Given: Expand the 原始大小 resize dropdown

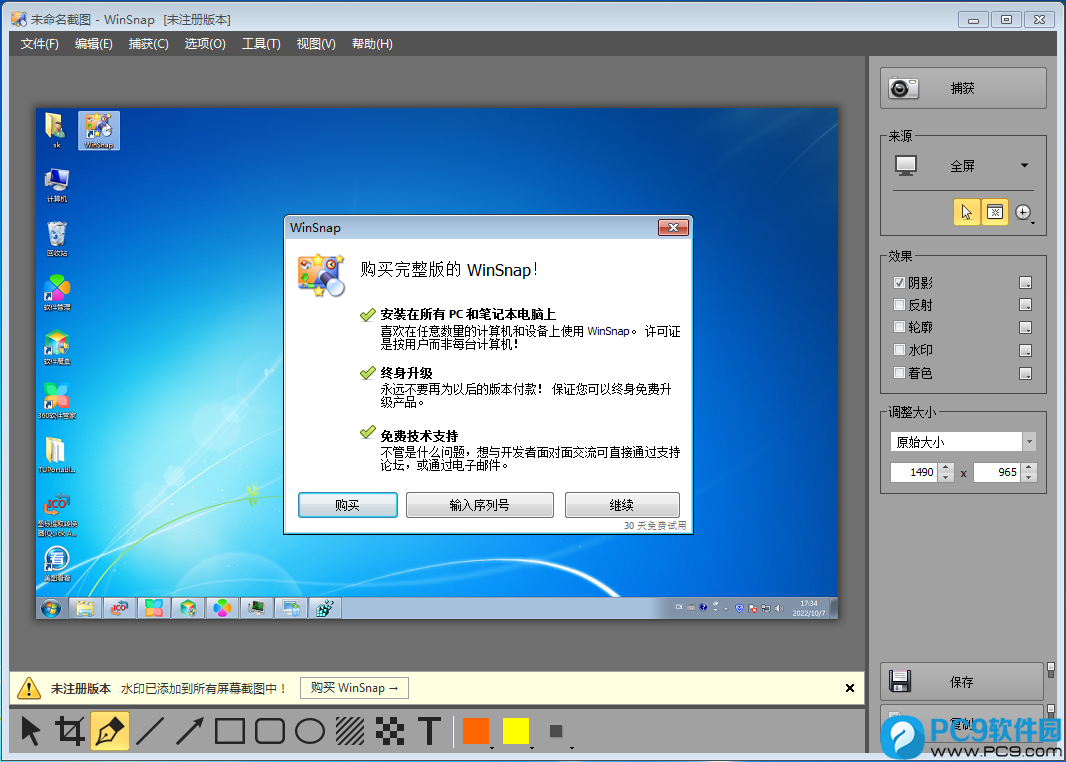Looking at the screenshot, I should click(1029, 442).
